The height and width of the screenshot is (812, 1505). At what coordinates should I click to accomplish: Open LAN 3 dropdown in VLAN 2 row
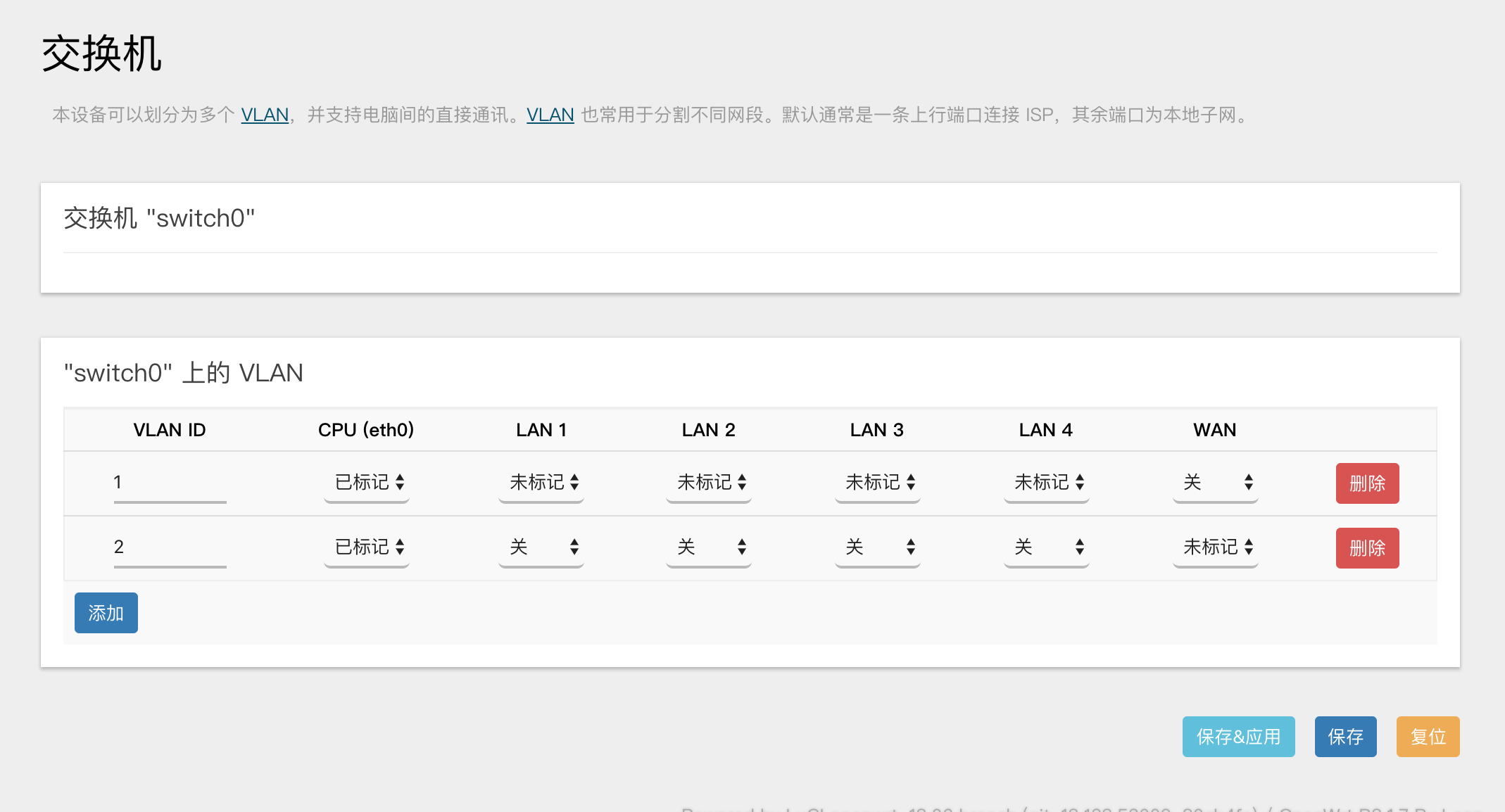(878, 547)
